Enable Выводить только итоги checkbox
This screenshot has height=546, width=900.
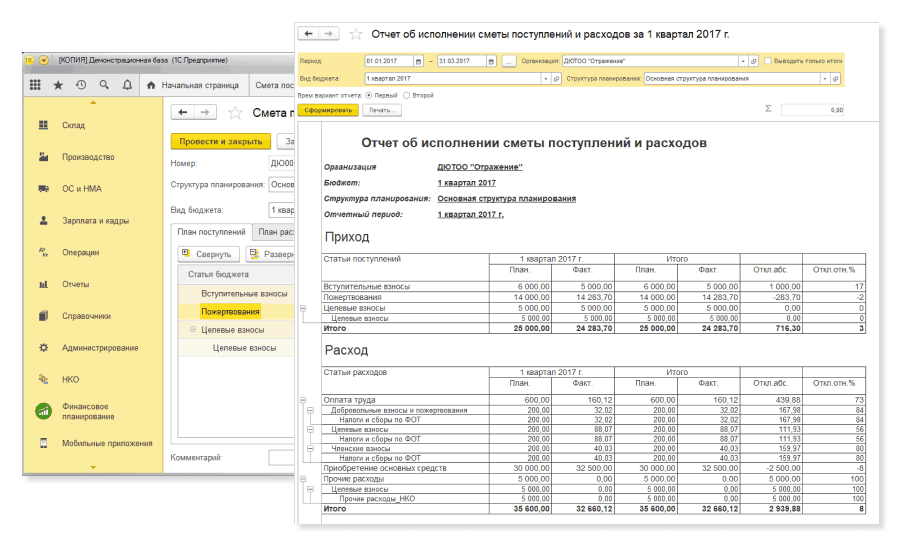point(767,61)
